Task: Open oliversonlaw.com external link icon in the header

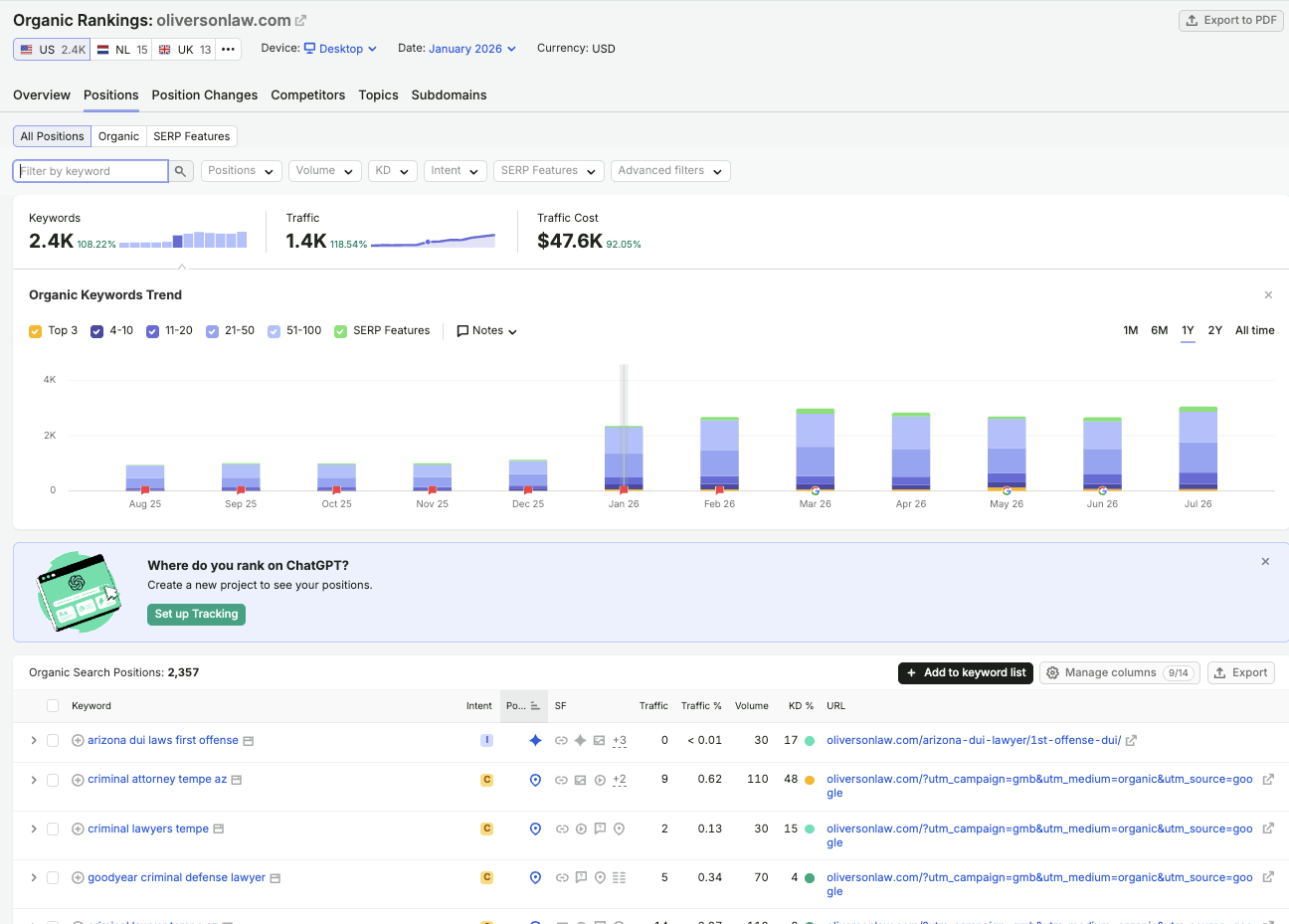Action: pyautogui.click(x=300, y=21)
